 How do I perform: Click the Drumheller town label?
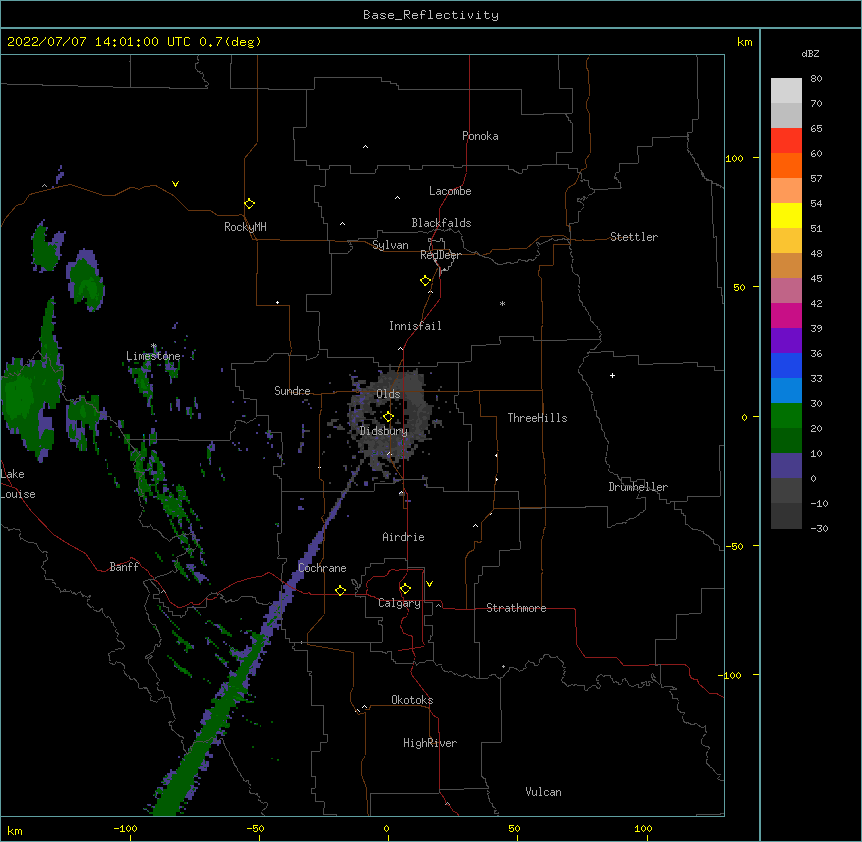638,487
